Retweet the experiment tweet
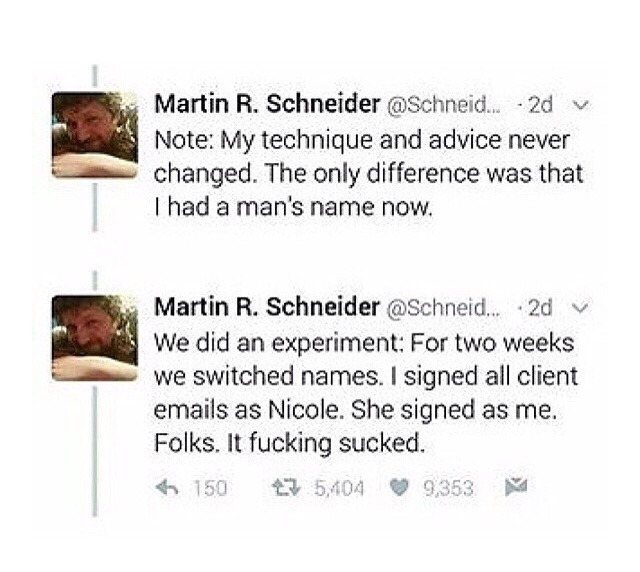Image resolution: width=640 pixels, height=572 pixels. point(283,488)
